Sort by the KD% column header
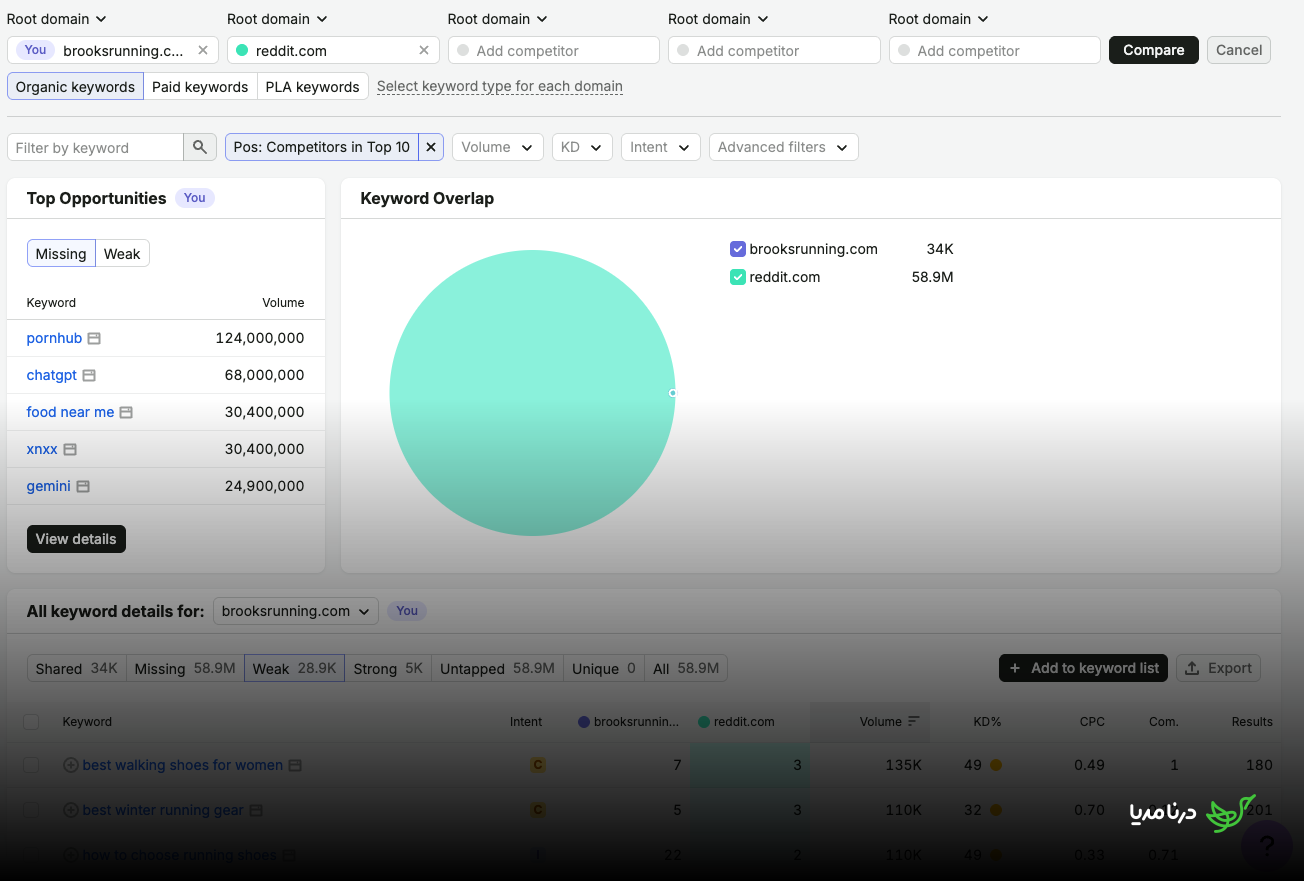The image size is (1304, 881). (x=987, y=722)
